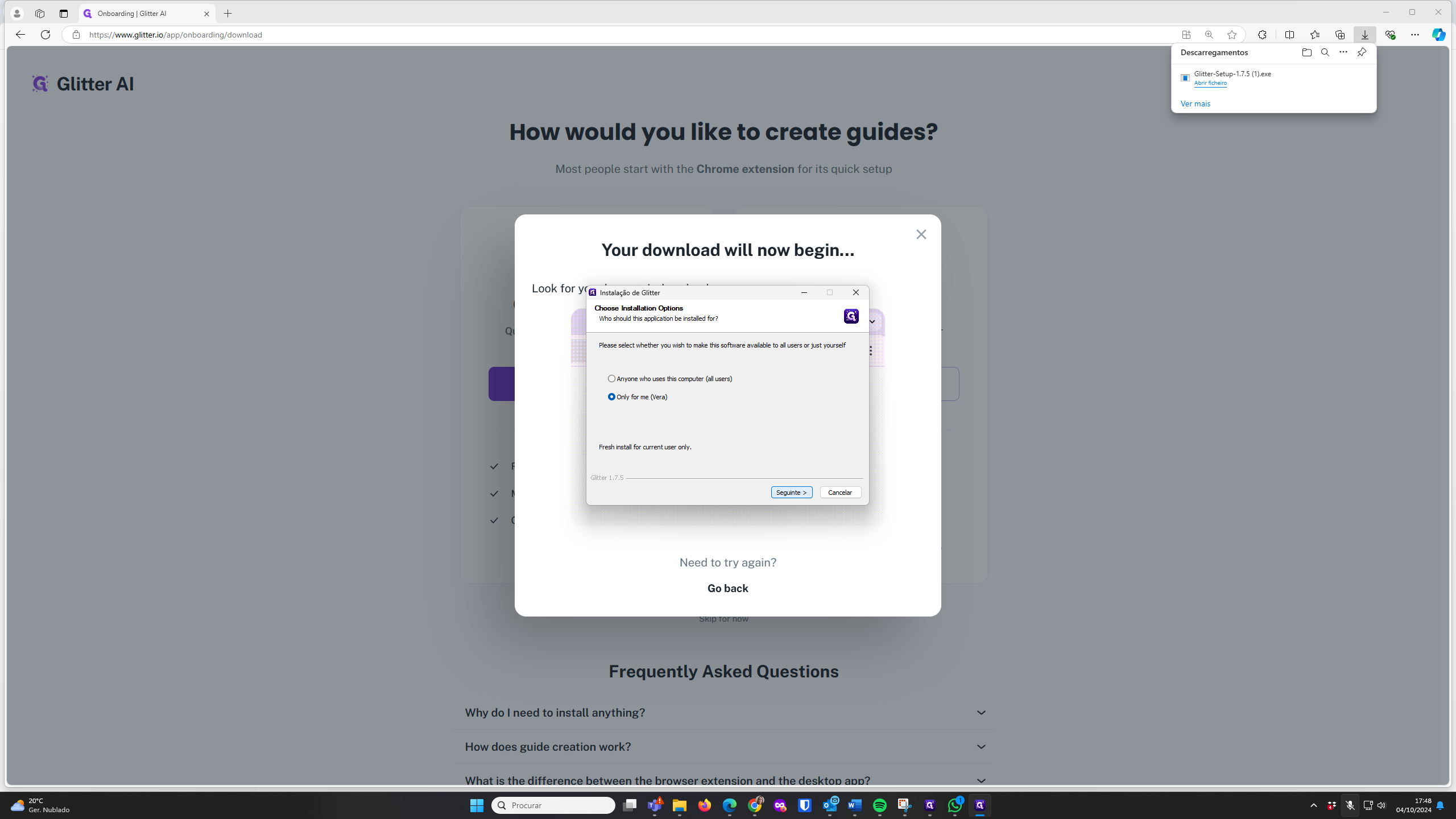This screenshot has height=819, width=1456.
Task: Close the download modal with X
Action: pyautogui.click(x=921, y=234)
